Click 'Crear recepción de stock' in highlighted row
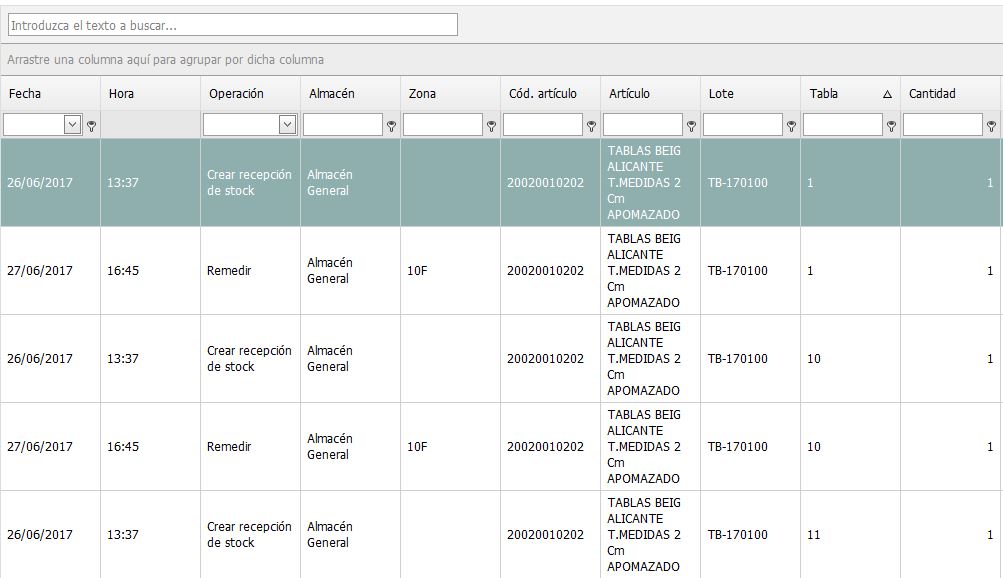Screen dimensions: 1003x578 (x=249, y=182)
